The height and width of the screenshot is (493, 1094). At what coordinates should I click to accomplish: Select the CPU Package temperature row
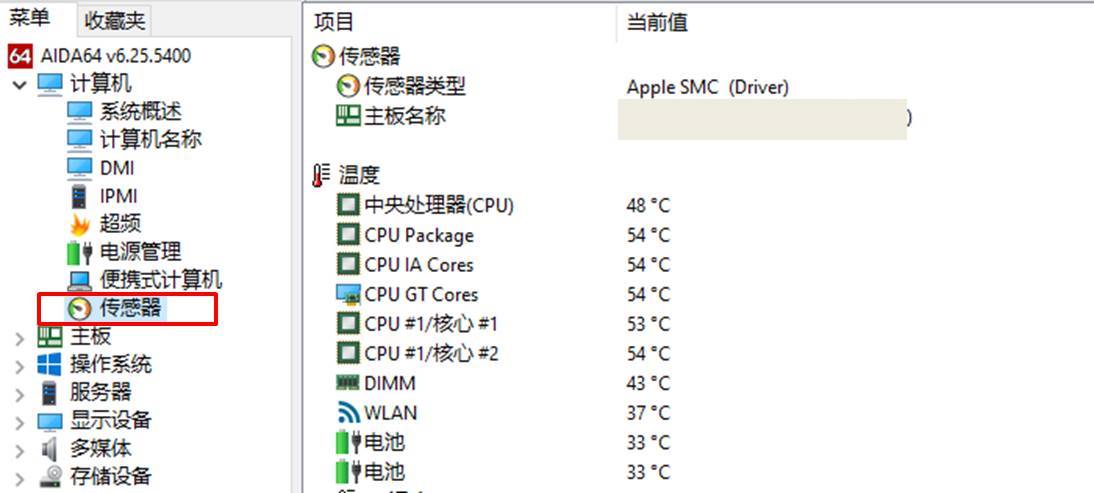[418, 236]
